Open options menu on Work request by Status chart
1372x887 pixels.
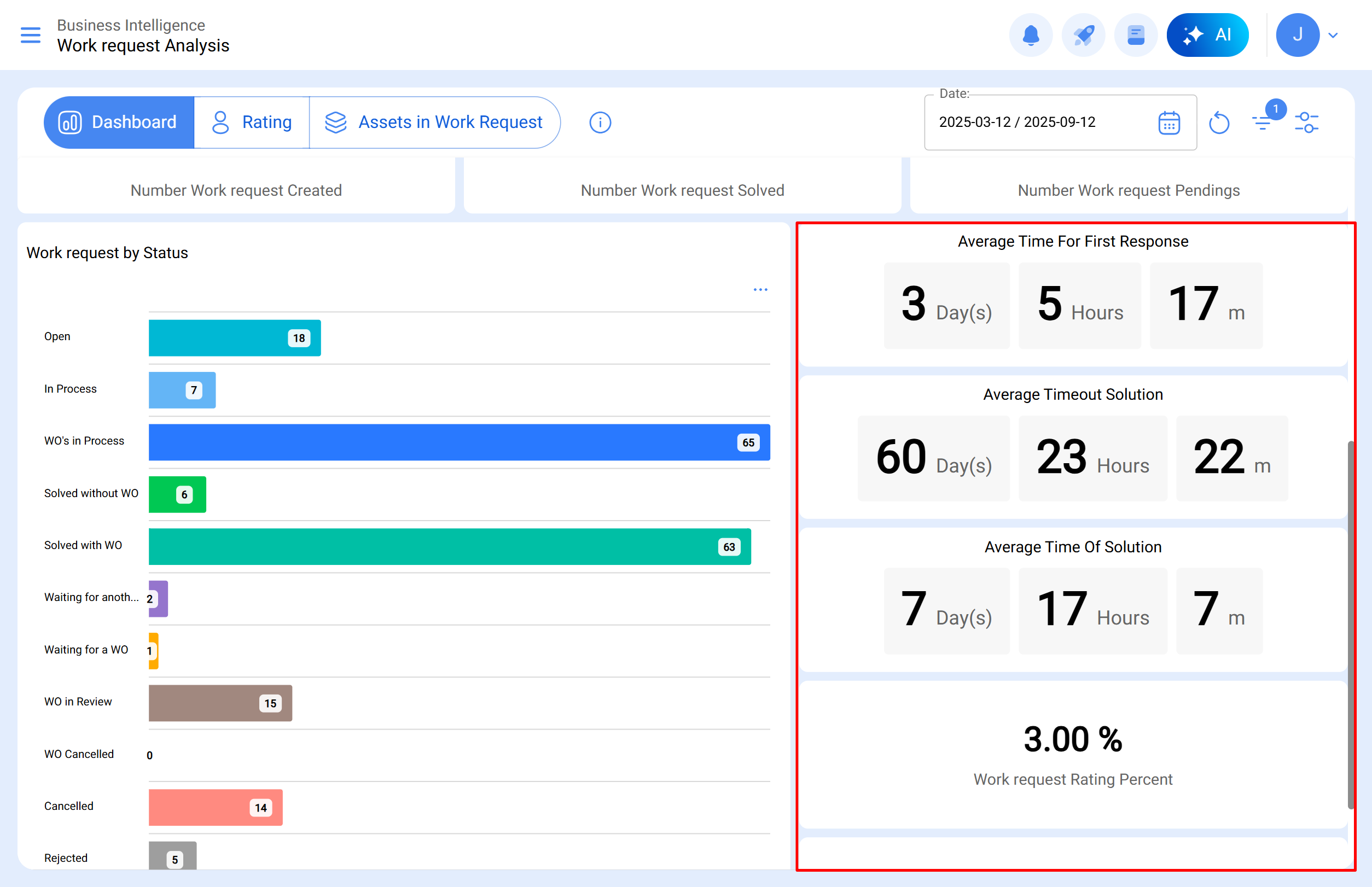tap(760, 289)
